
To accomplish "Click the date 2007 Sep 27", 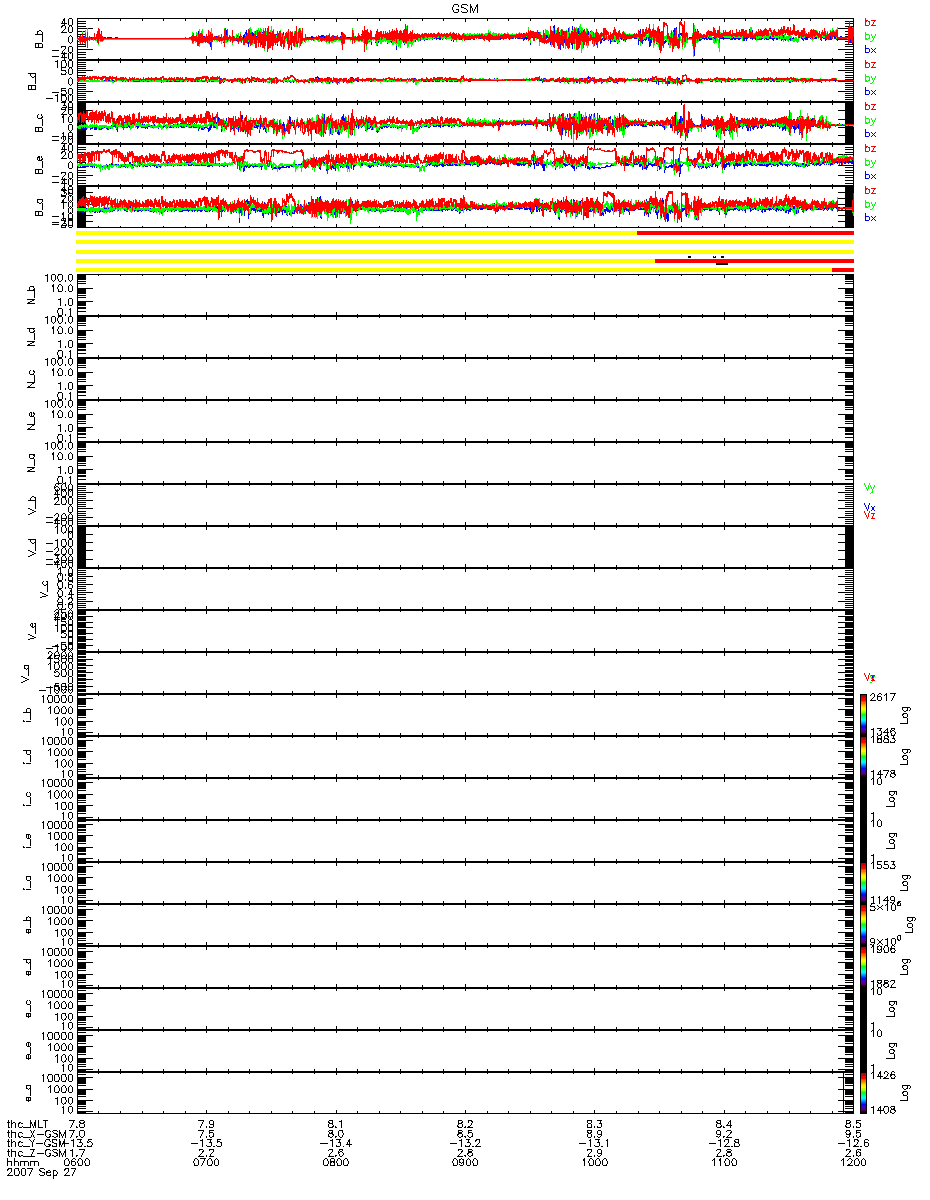I will [40, 1174].
